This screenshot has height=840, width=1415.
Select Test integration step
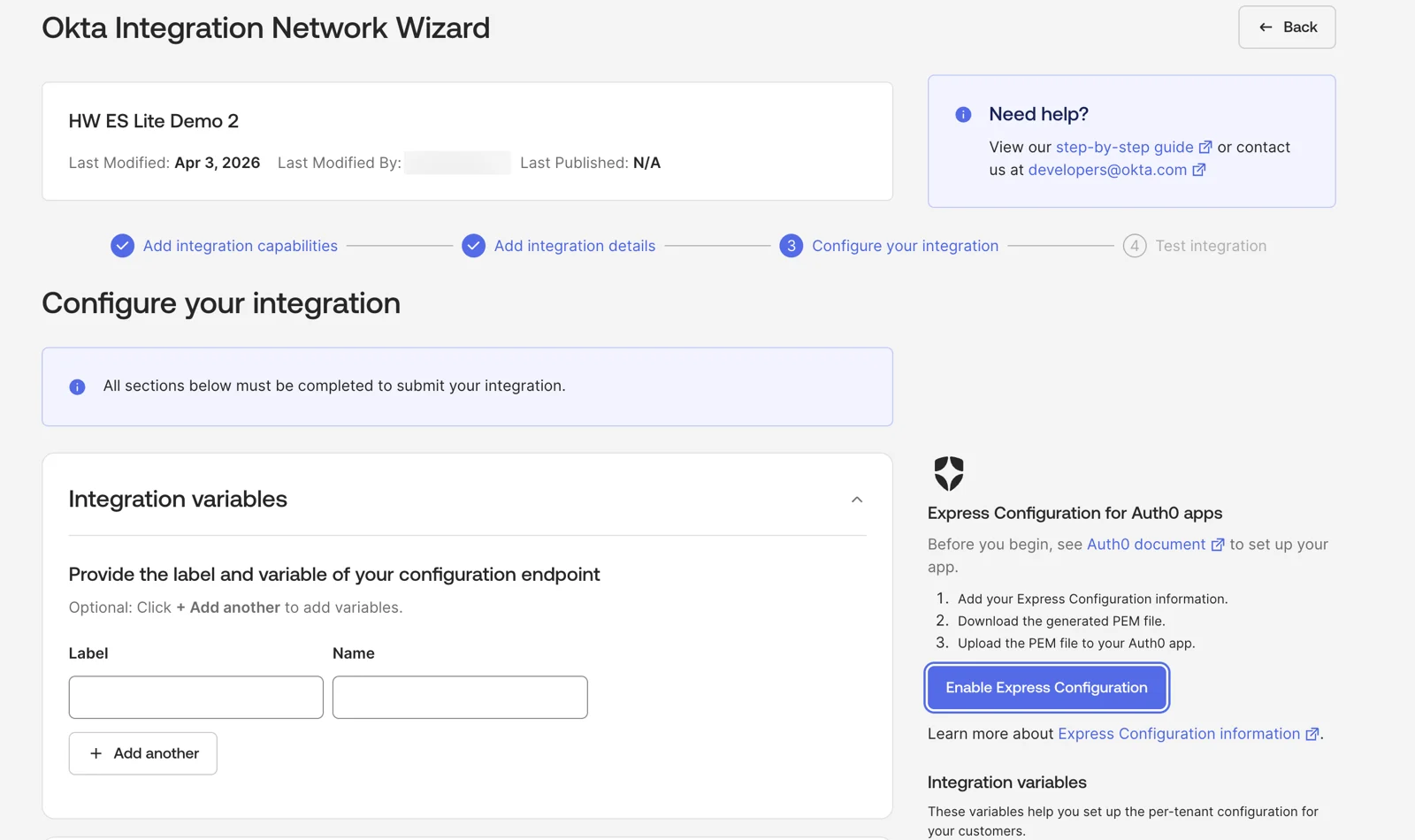coord(1211,246)
